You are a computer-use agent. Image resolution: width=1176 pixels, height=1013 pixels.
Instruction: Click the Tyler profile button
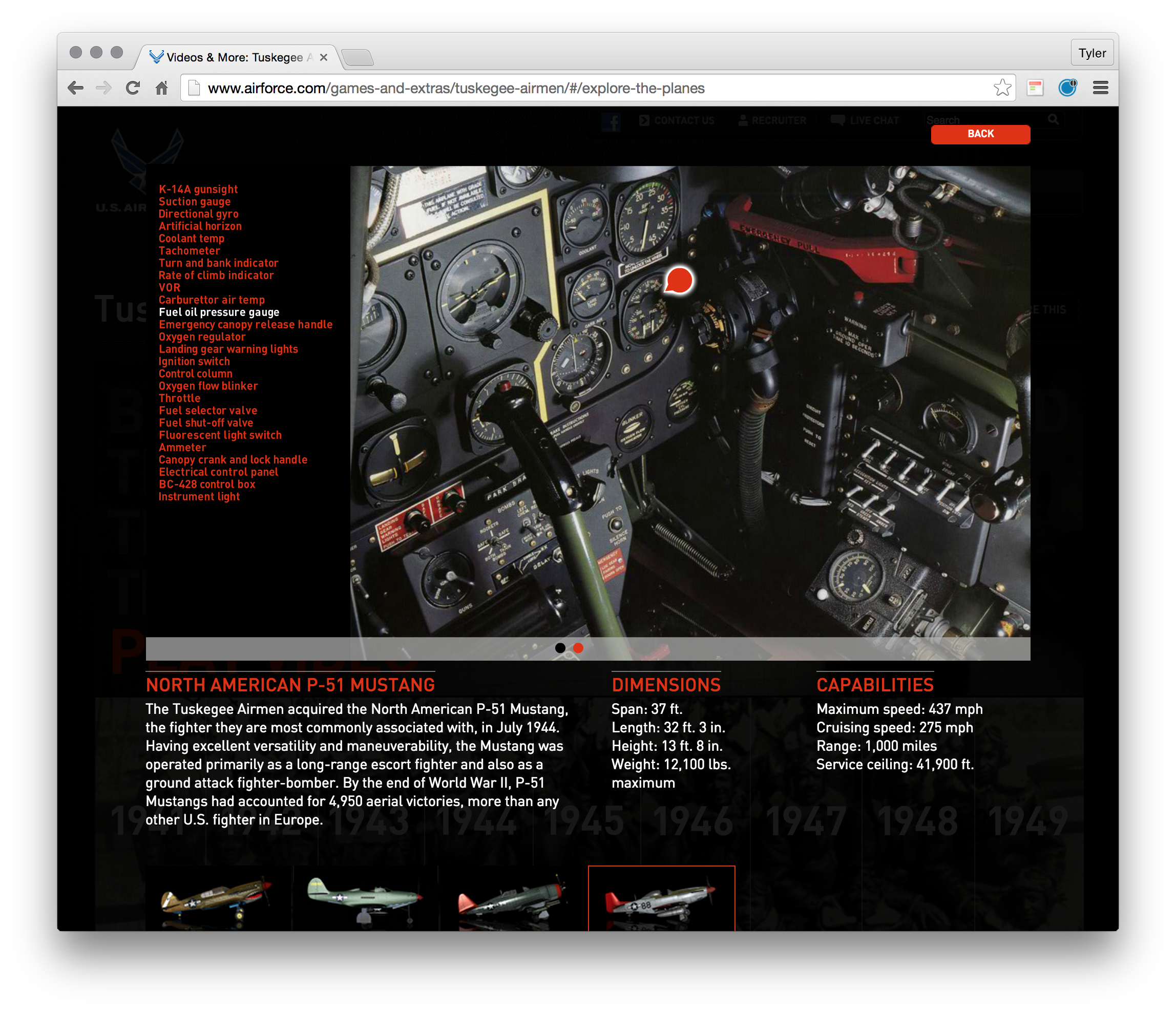tap(1092, 53)
